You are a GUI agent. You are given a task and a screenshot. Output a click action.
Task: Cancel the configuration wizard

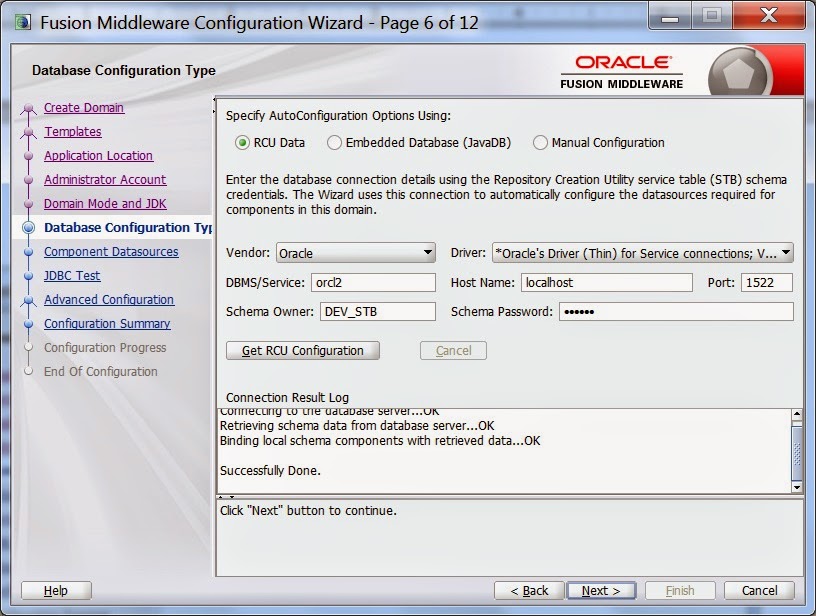pyautogui.click(x=759, y=590)
